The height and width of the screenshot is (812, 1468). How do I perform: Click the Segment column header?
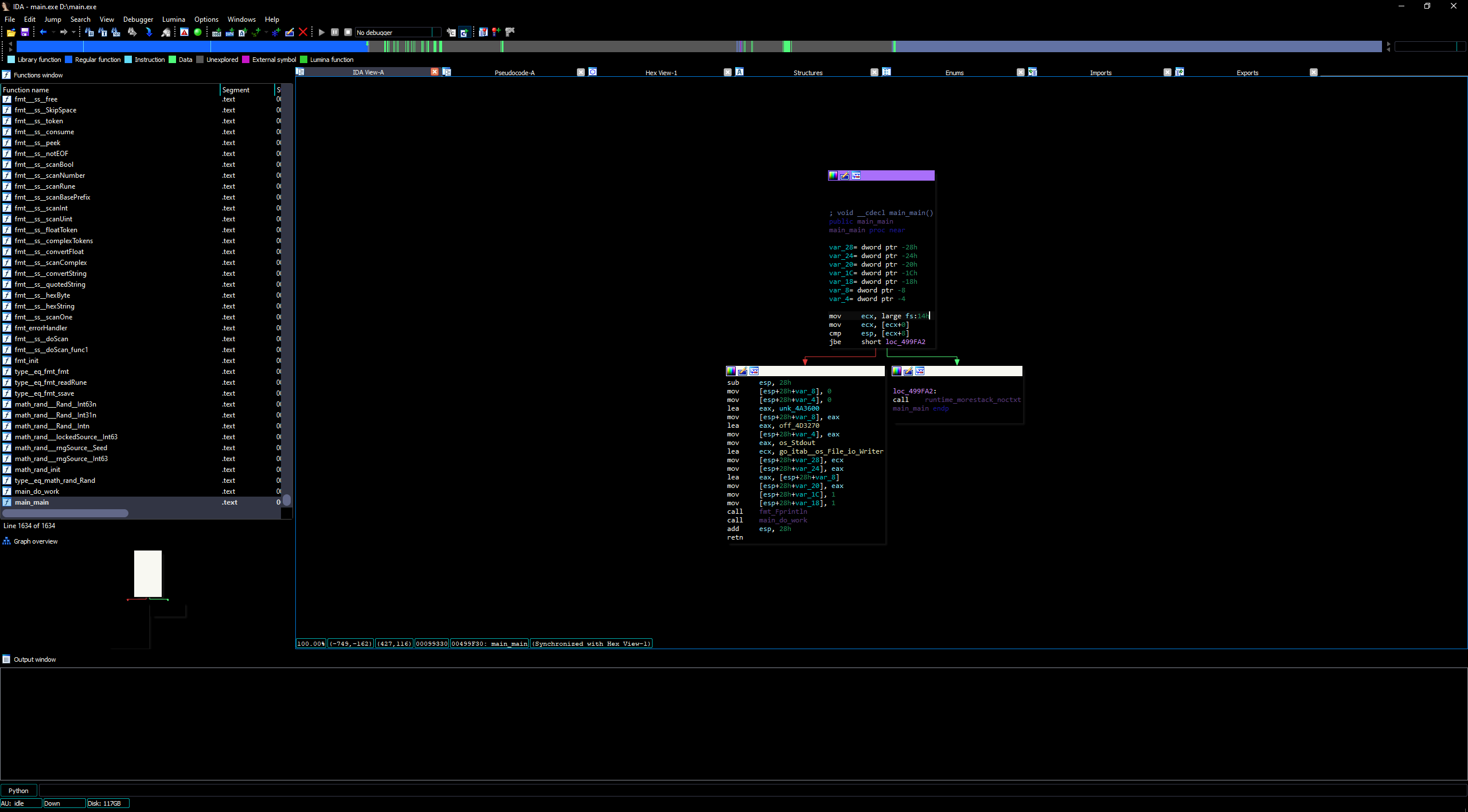(247, 90)
